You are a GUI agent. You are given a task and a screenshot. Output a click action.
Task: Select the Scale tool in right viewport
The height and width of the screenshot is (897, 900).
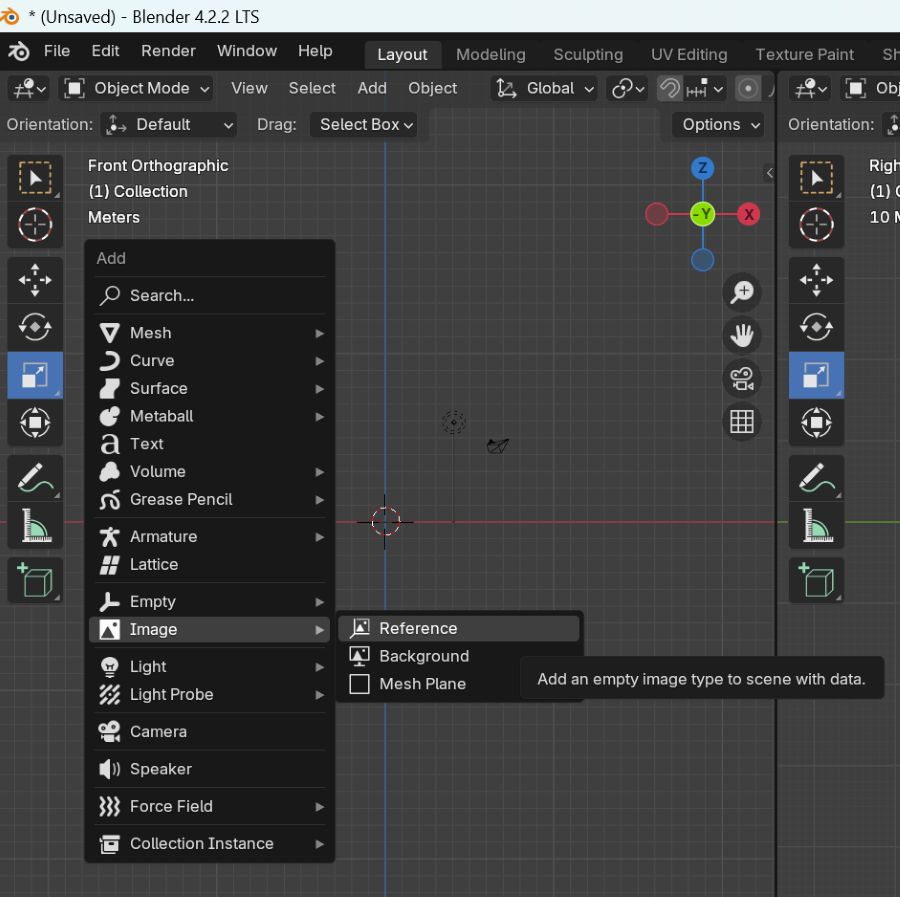point(816,375)
